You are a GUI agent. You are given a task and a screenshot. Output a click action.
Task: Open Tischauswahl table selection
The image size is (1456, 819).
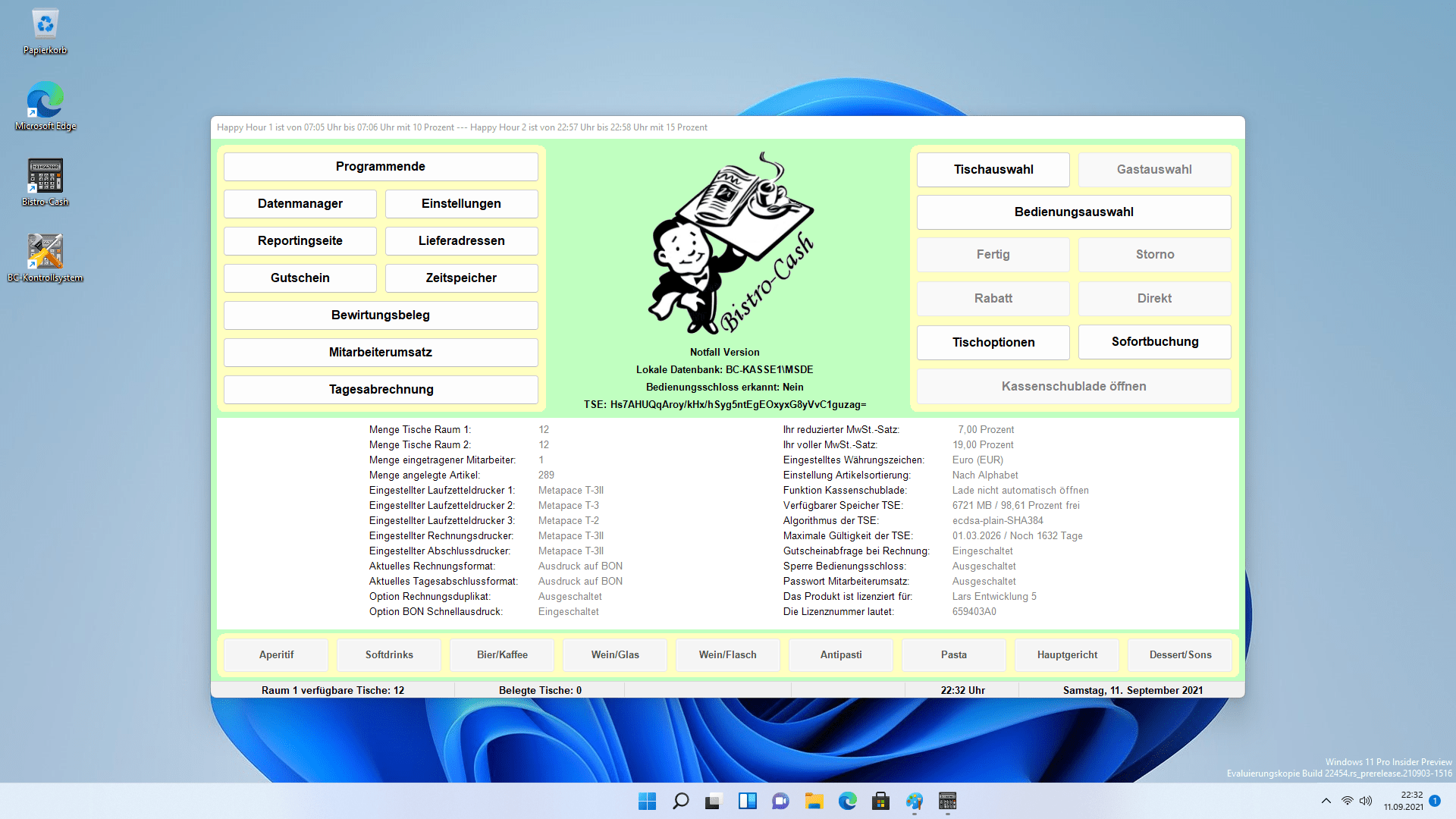click(x=993, y=170)
